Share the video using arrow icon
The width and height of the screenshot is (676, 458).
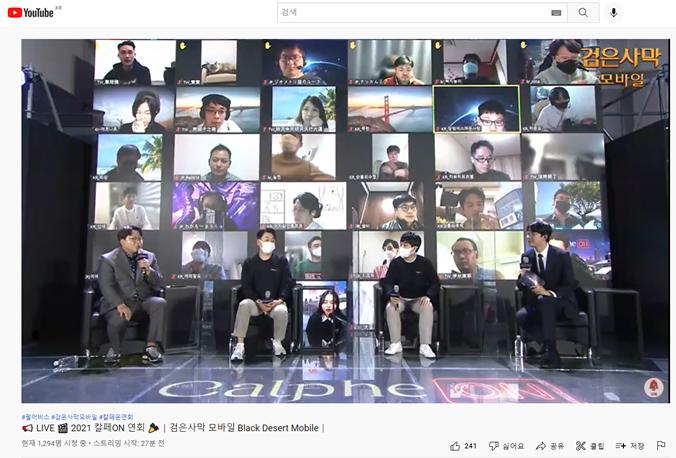click(541, 446)
